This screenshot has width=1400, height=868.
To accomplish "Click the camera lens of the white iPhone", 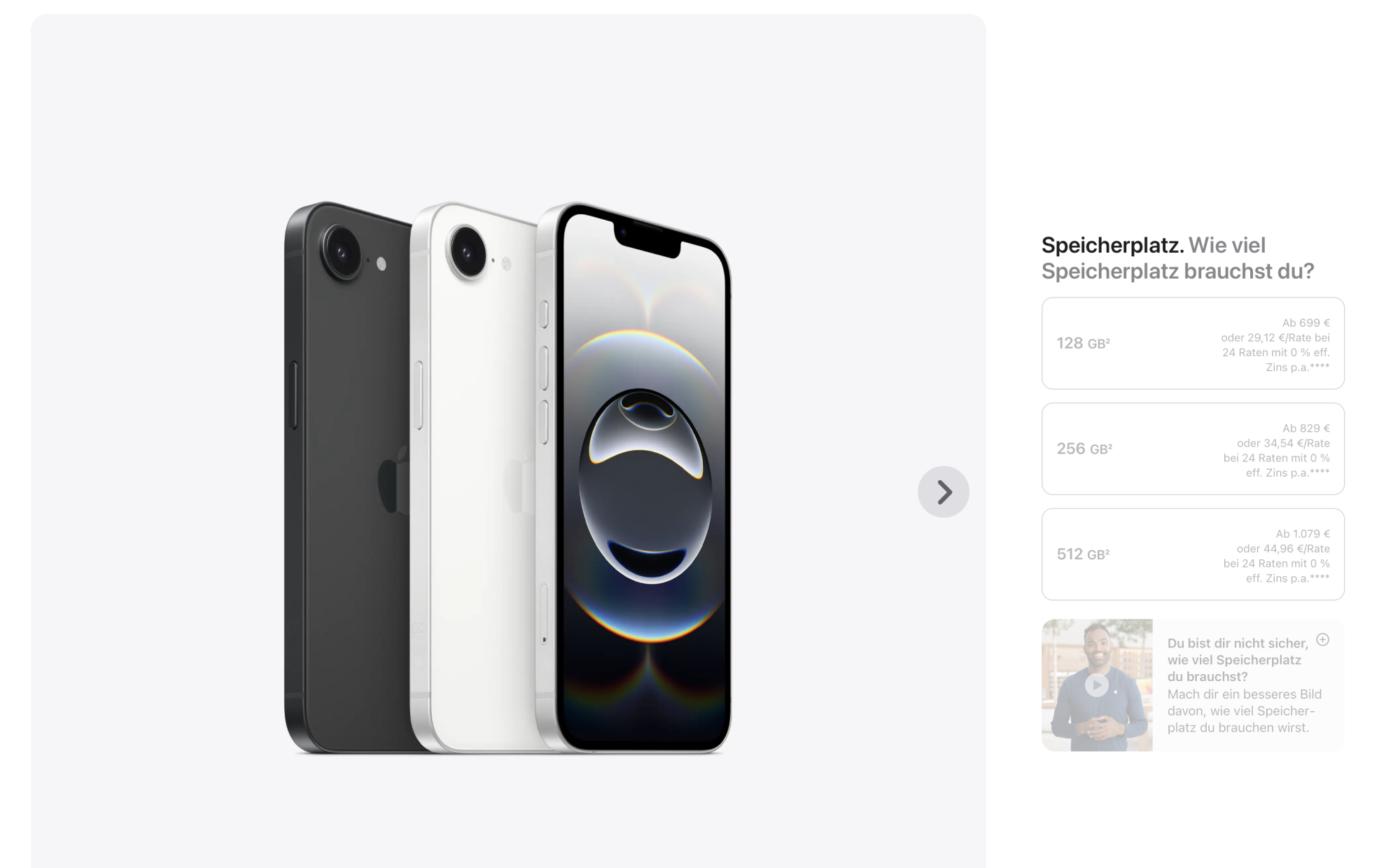I will [468, 251].
